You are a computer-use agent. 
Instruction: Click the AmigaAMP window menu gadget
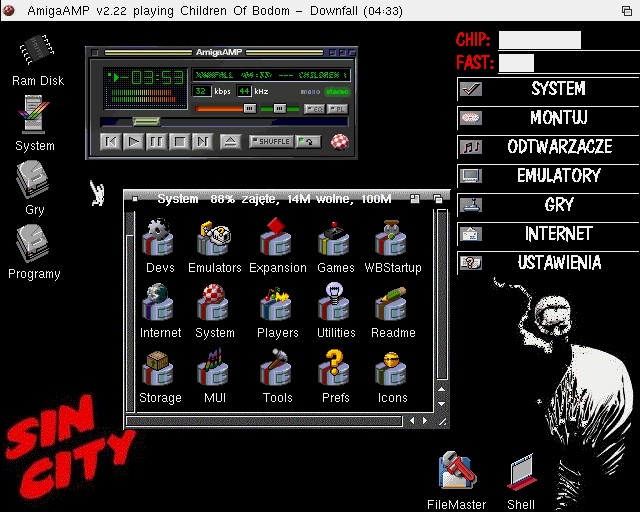[95, 52]
